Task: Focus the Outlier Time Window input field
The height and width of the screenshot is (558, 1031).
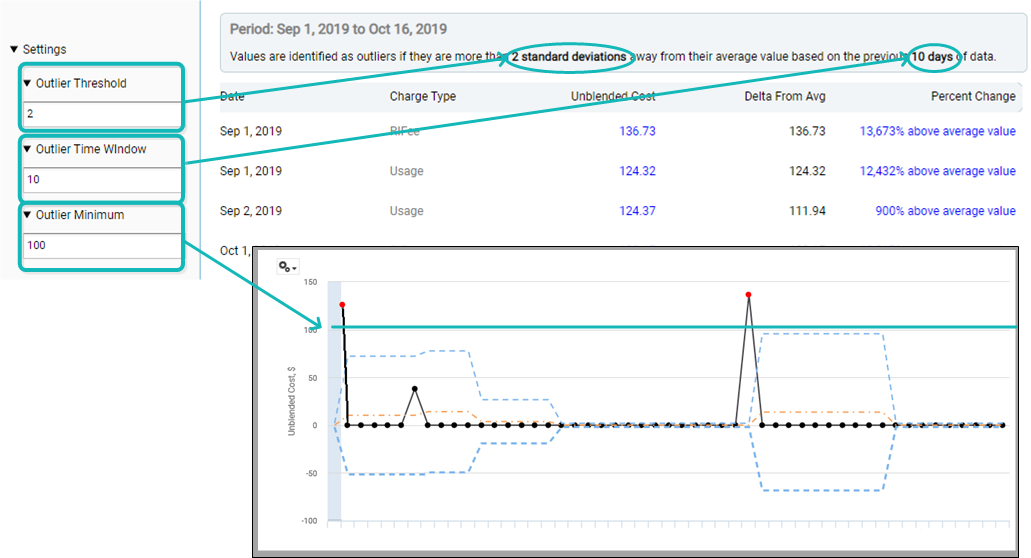Action: pyautogui.click(x=100, y=180)
